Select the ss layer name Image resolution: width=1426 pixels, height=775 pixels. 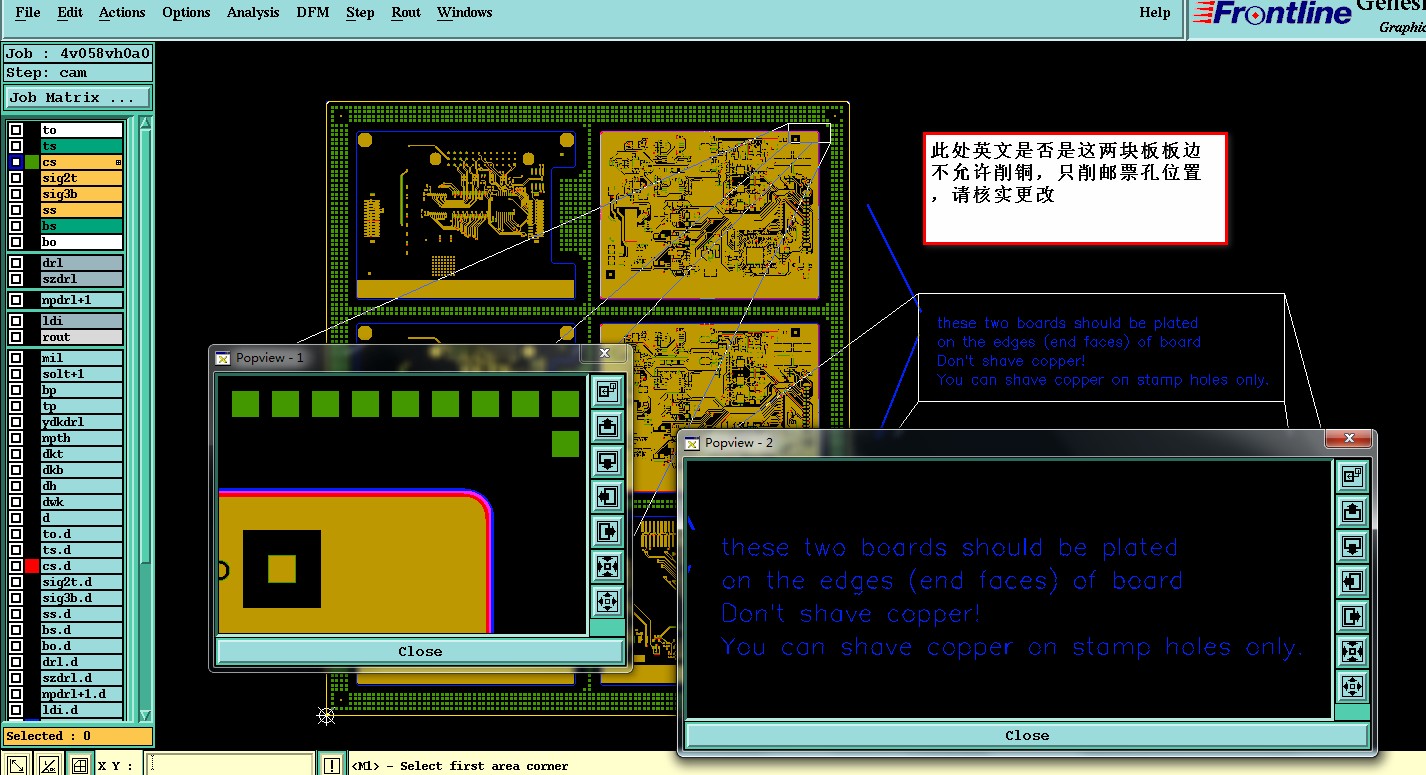(x=81, y=210)
